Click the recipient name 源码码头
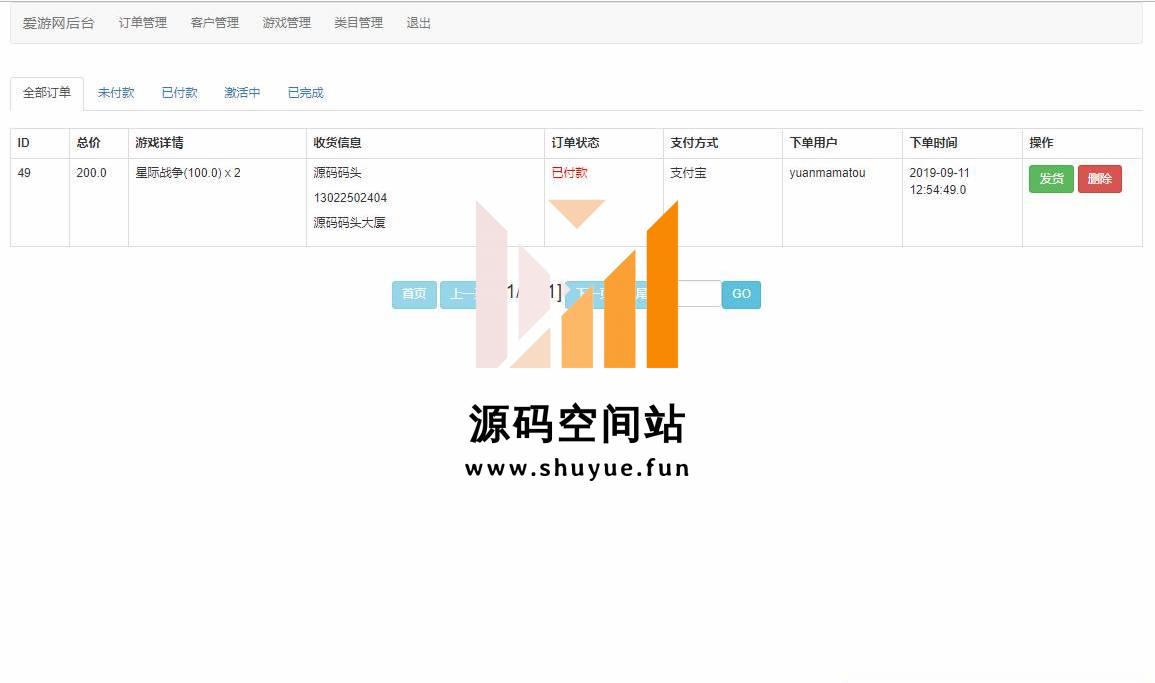Screen dimensions: 1155x683 coord(337,173)
